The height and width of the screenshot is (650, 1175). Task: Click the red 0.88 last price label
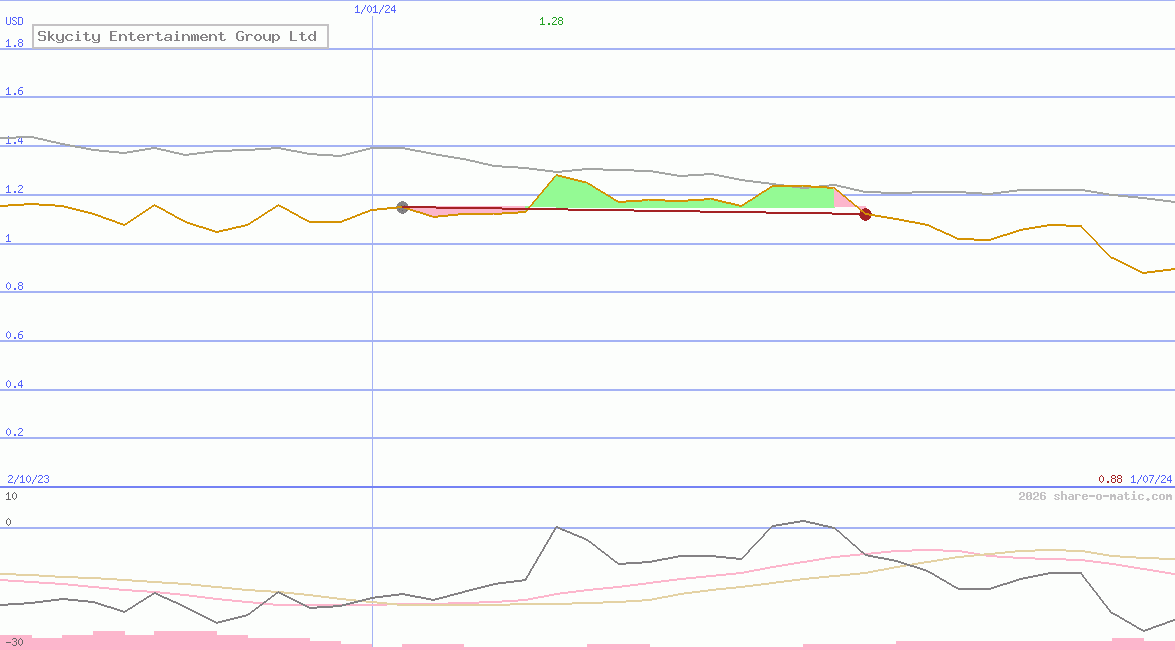click(1111, 479)
